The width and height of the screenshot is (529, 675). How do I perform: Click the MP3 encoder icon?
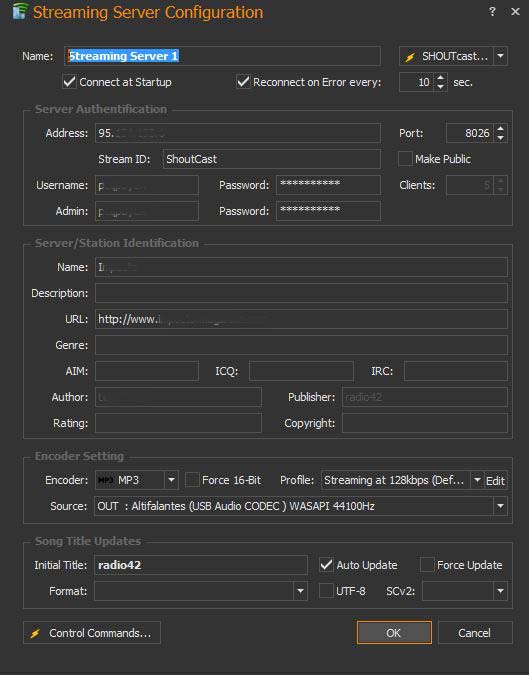(x=105, y=480)
